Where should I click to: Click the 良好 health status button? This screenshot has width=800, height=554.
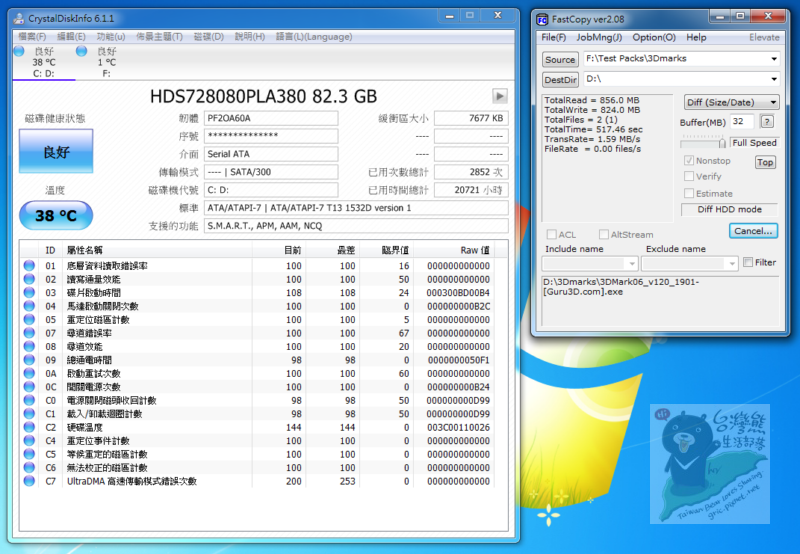coord(56,152)
